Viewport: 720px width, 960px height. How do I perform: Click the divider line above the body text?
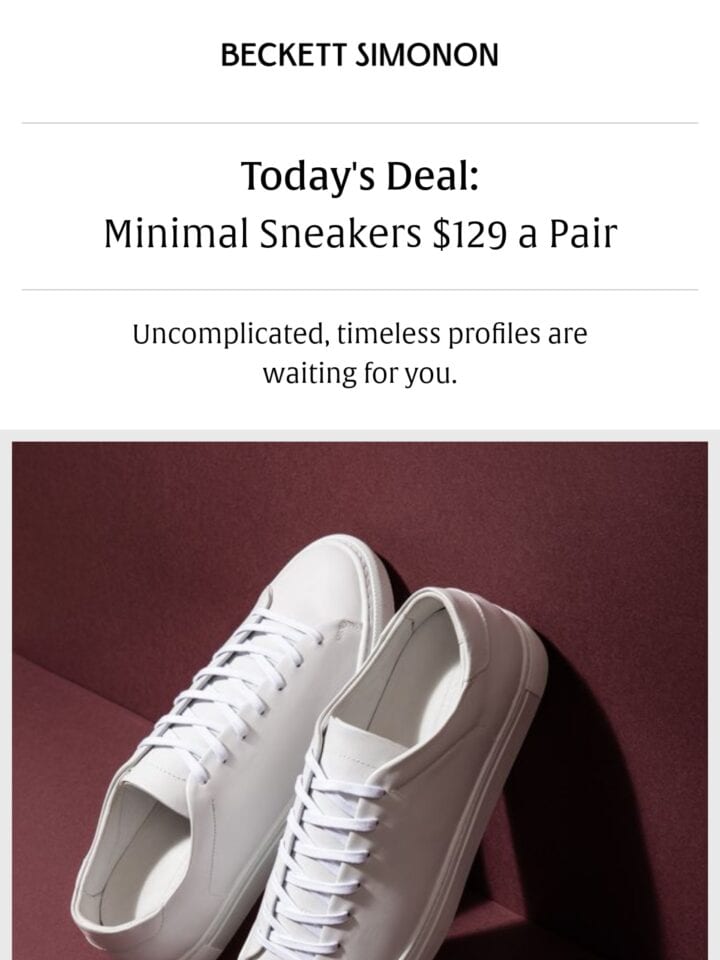point(360,290)
